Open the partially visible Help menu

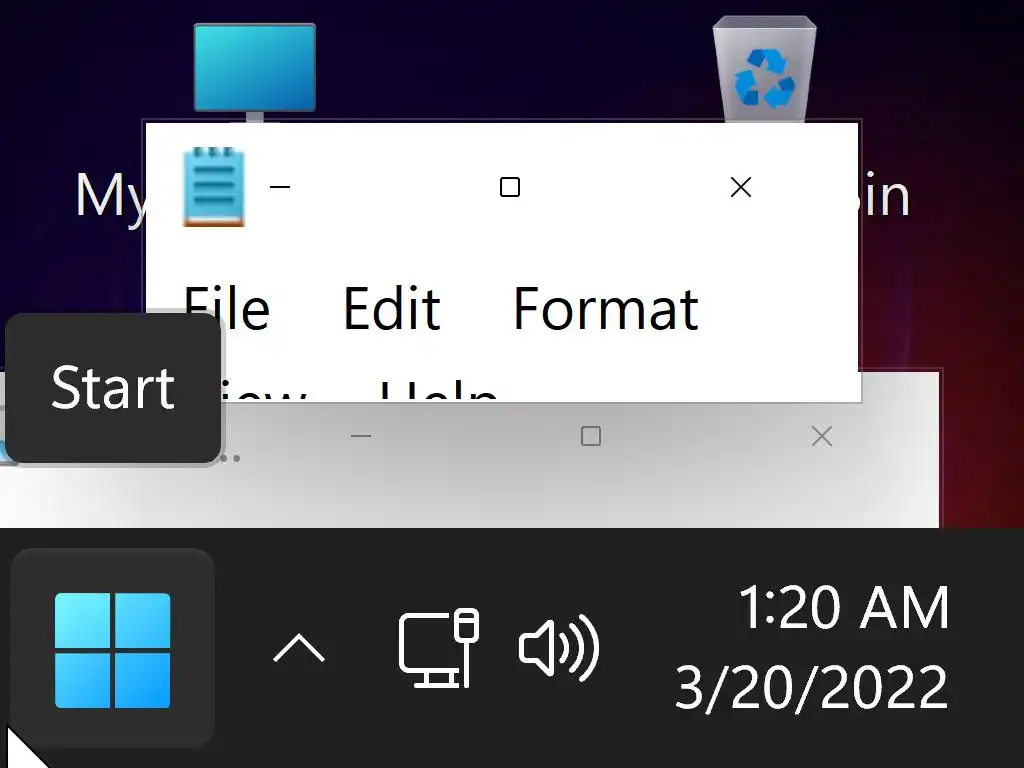pos(438,391)
